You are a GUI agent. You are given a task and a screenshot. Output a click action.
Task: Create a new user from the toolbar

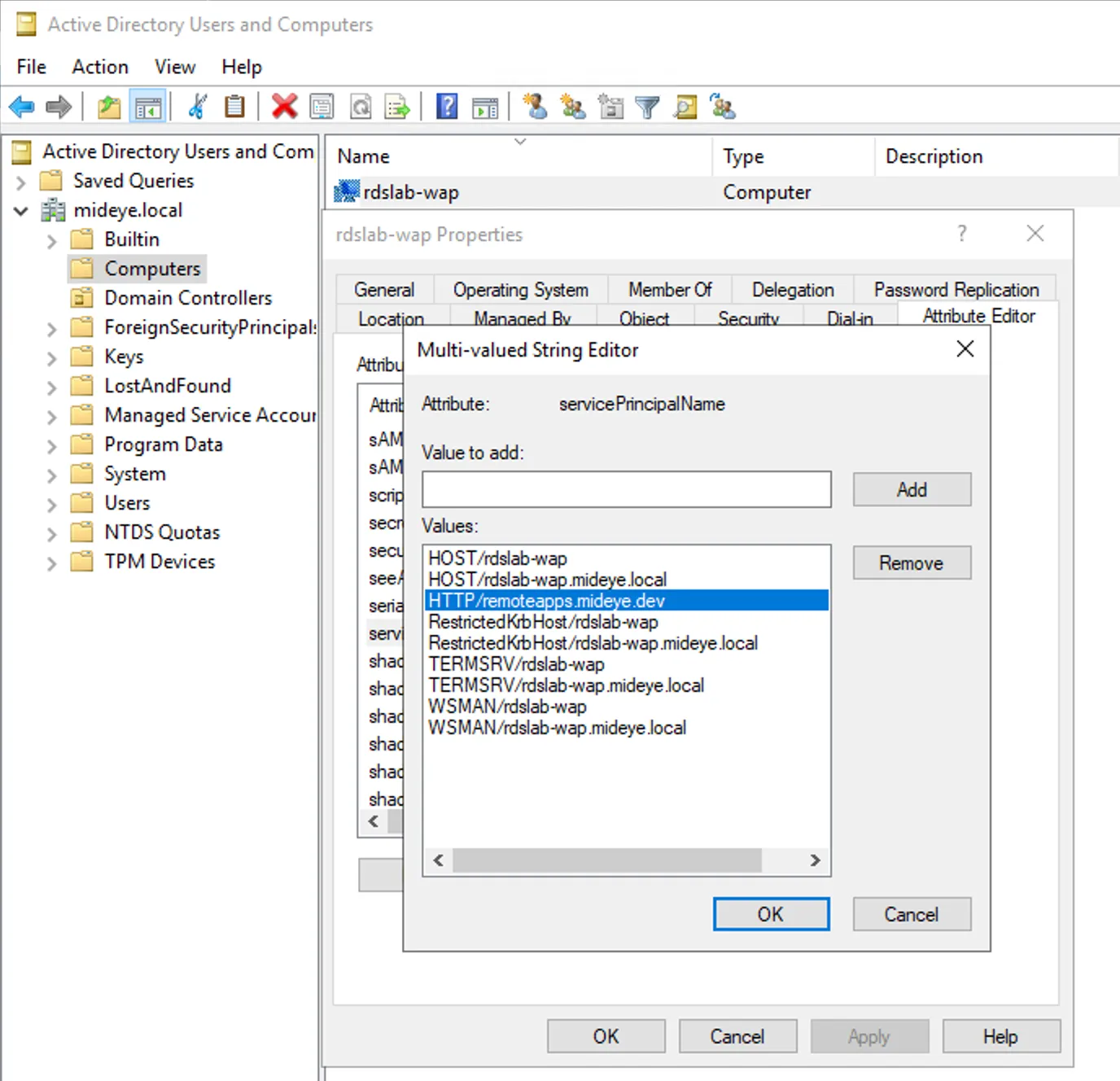(x=535, y=106)
